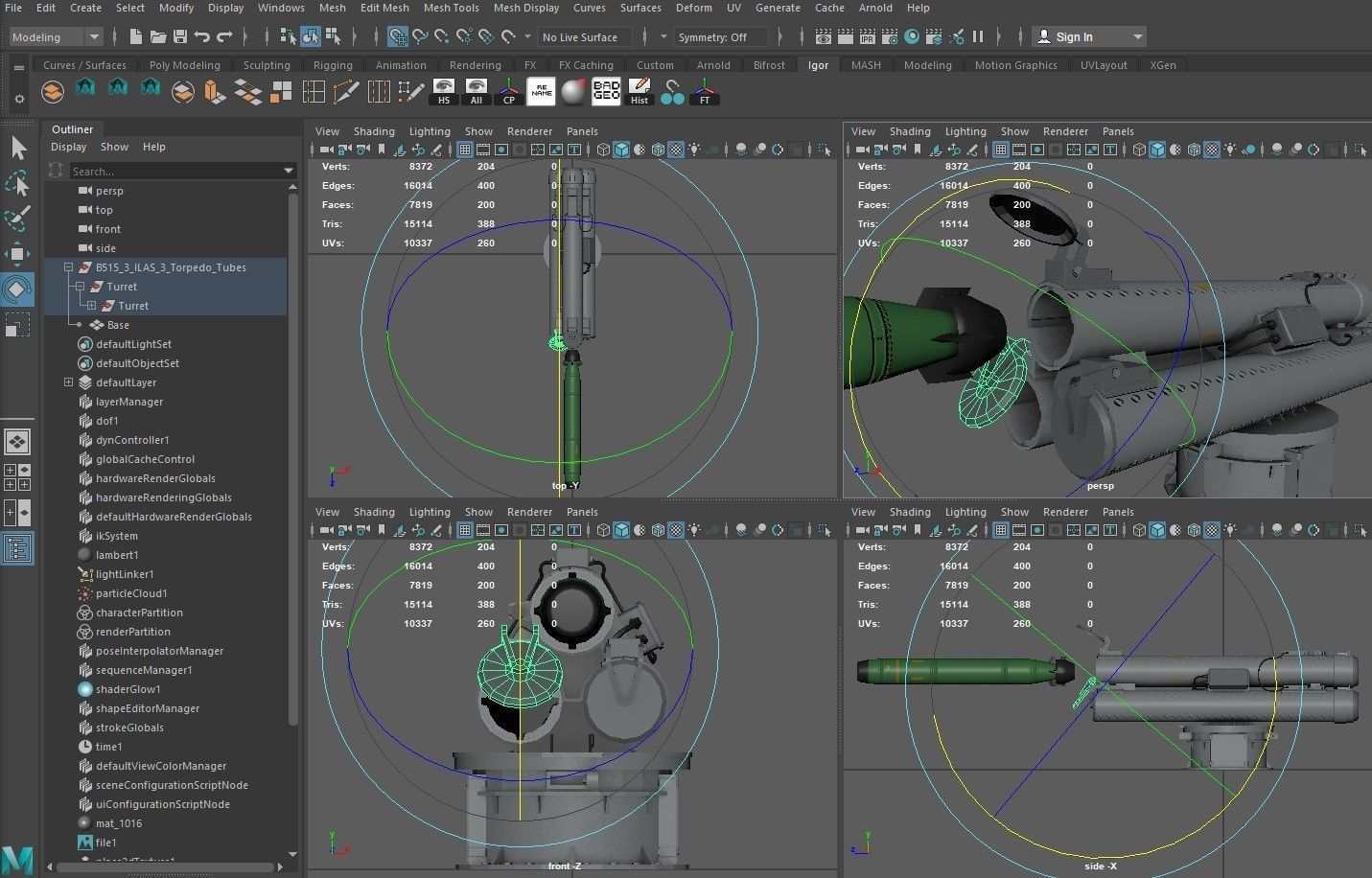This screenshot has height=878, width=1372.
Task: Click the Multi-Cut knife shelf icon
Action: (x=346, y=92)
